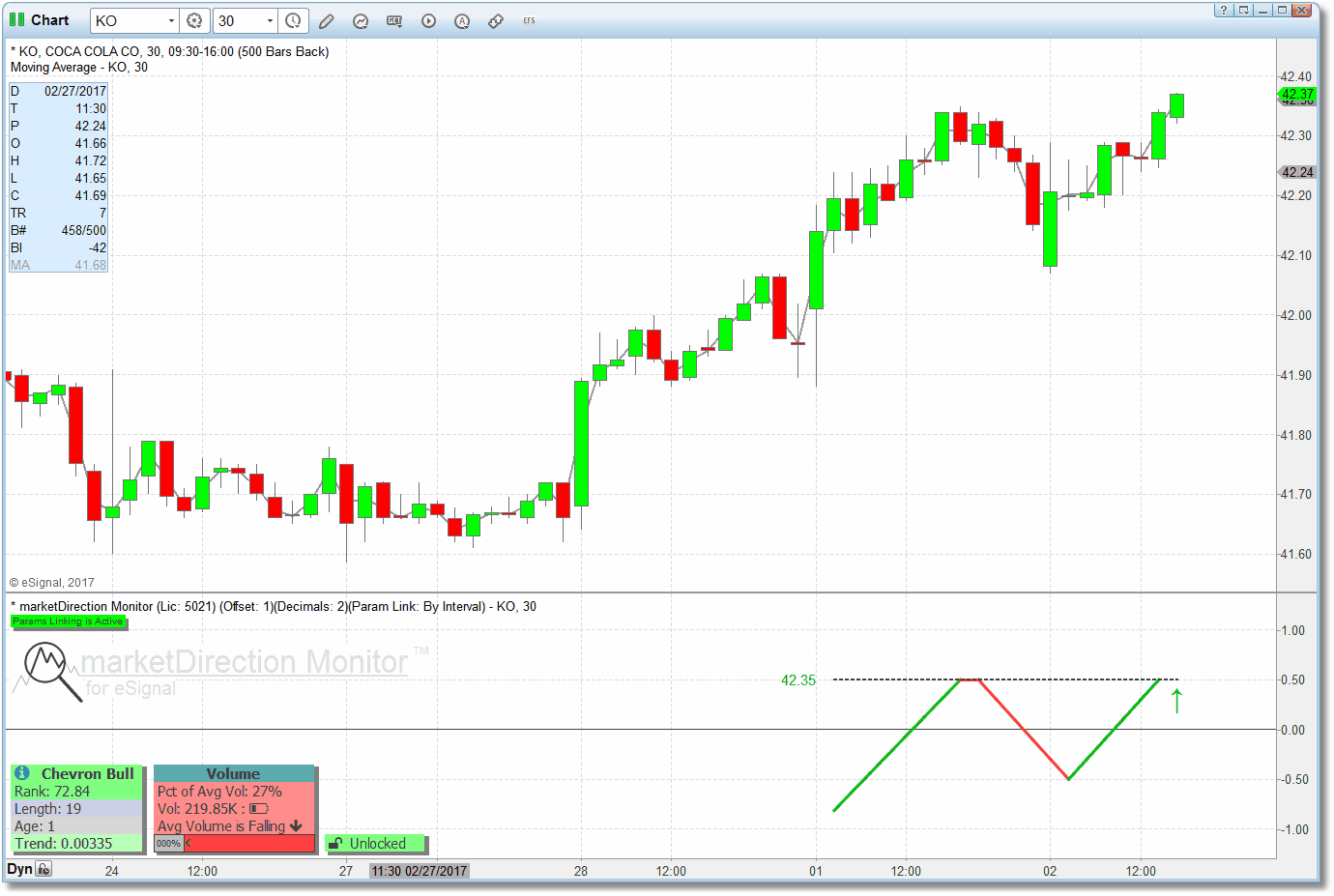
Task: Click the info icon on Chevron Bull
Action: pyautogui.click(x=22, y=773)
